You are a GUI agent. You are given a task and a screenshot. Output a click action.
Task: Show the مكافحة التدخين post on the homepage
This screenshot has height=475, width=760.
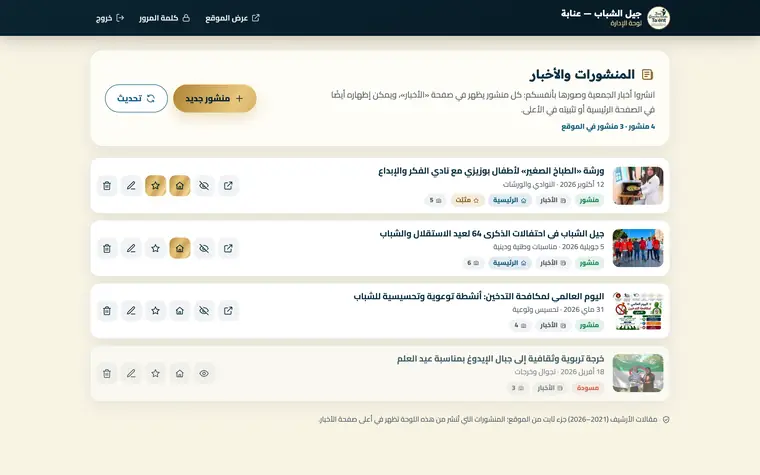[180, 311]
